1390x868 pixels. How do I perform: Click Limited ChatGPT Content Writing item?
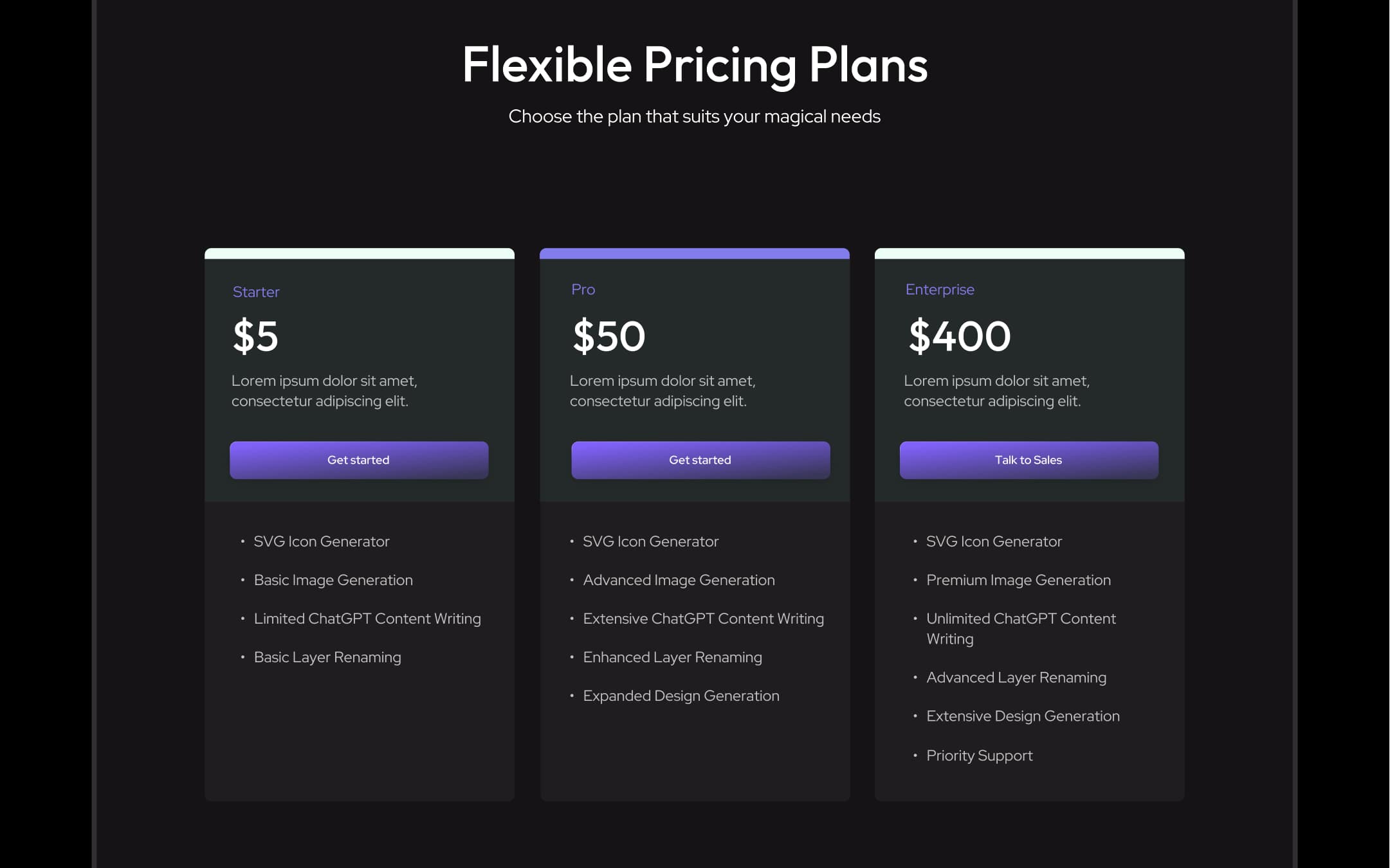(x=367, y=619)
